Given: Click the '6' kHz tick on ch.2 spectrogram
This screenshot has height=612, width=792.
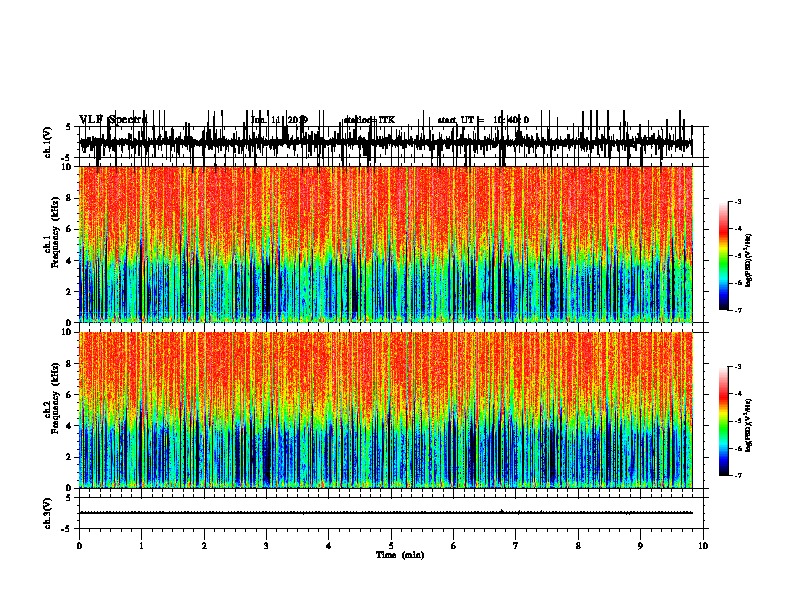Looking at the screenshot, I should (x=70, y=395).
